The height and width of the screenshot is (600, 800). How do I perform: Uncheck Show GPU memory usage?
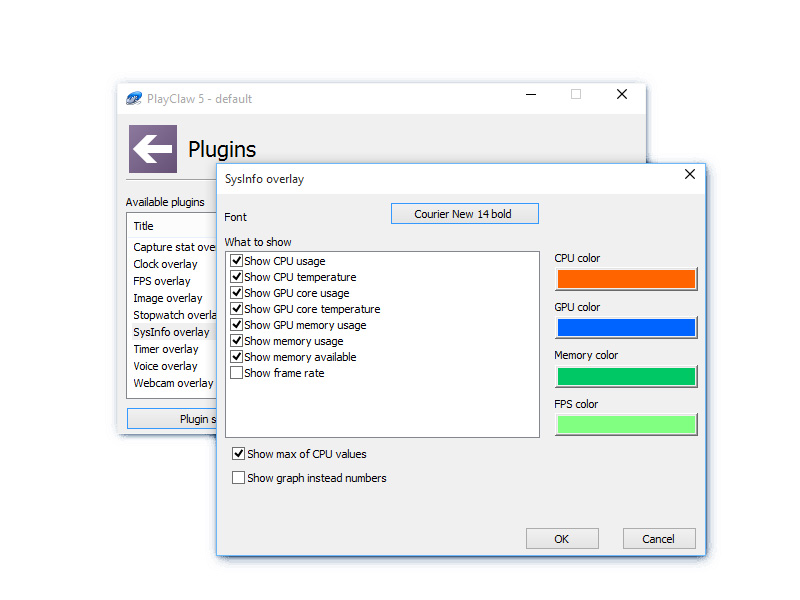[x=237, y=325]
